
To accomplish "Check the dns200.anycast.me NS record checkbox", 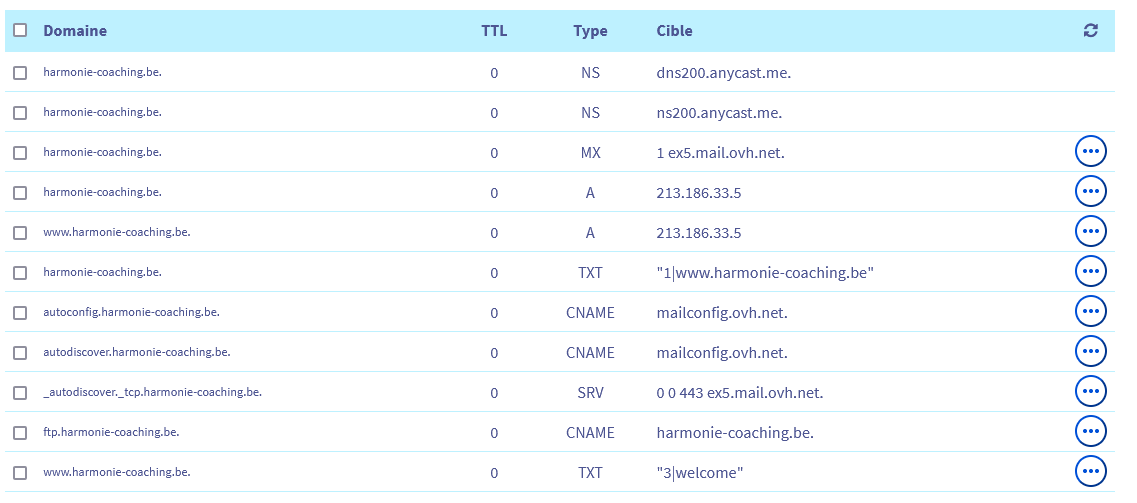I will (20, 73).
